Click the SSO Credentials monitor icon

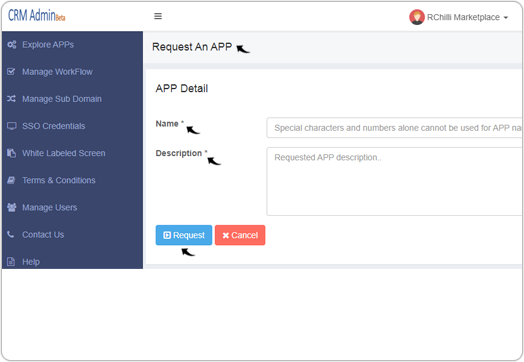tap(12, 126)
